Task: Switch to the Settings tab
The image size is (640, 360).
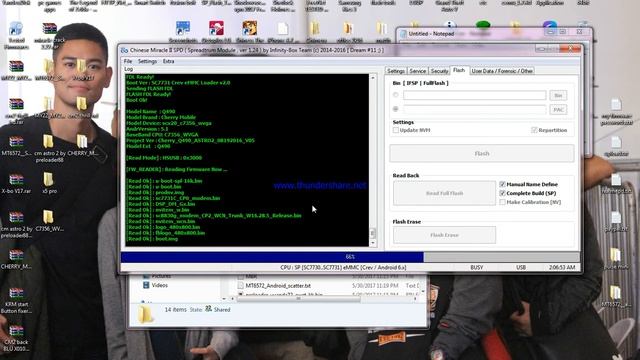Action: pyautogui.click(x=396, y=71)
